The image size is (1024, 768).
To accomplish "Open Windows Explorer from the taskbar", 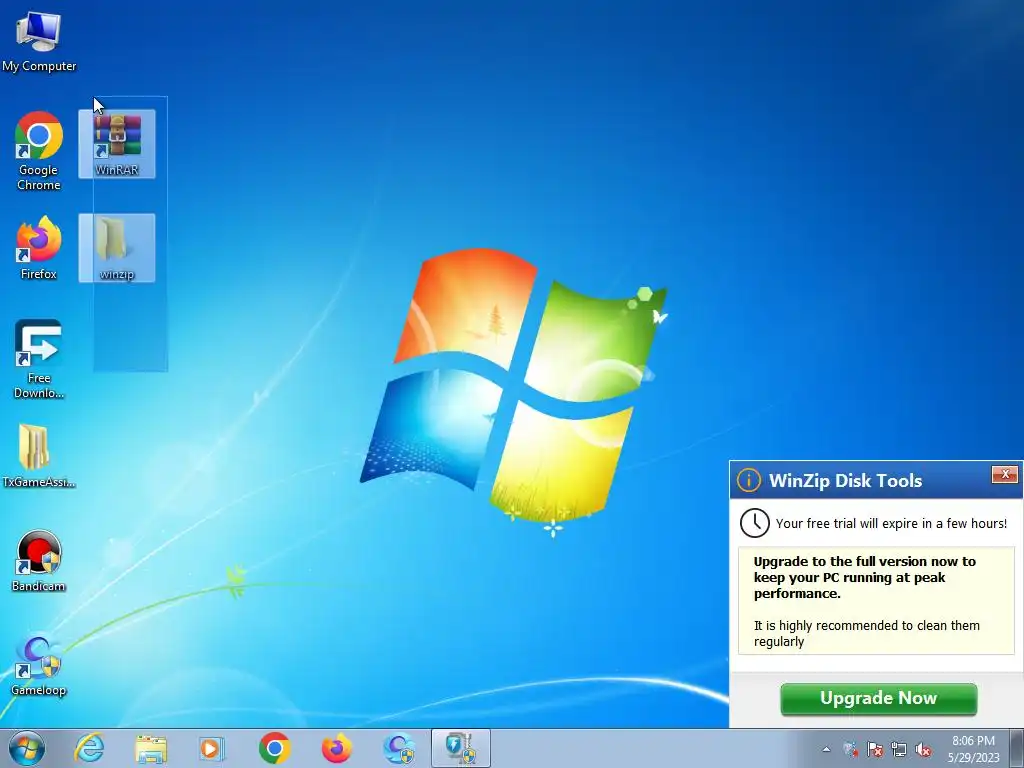I will pyautogui.click(x=151, y=748).
